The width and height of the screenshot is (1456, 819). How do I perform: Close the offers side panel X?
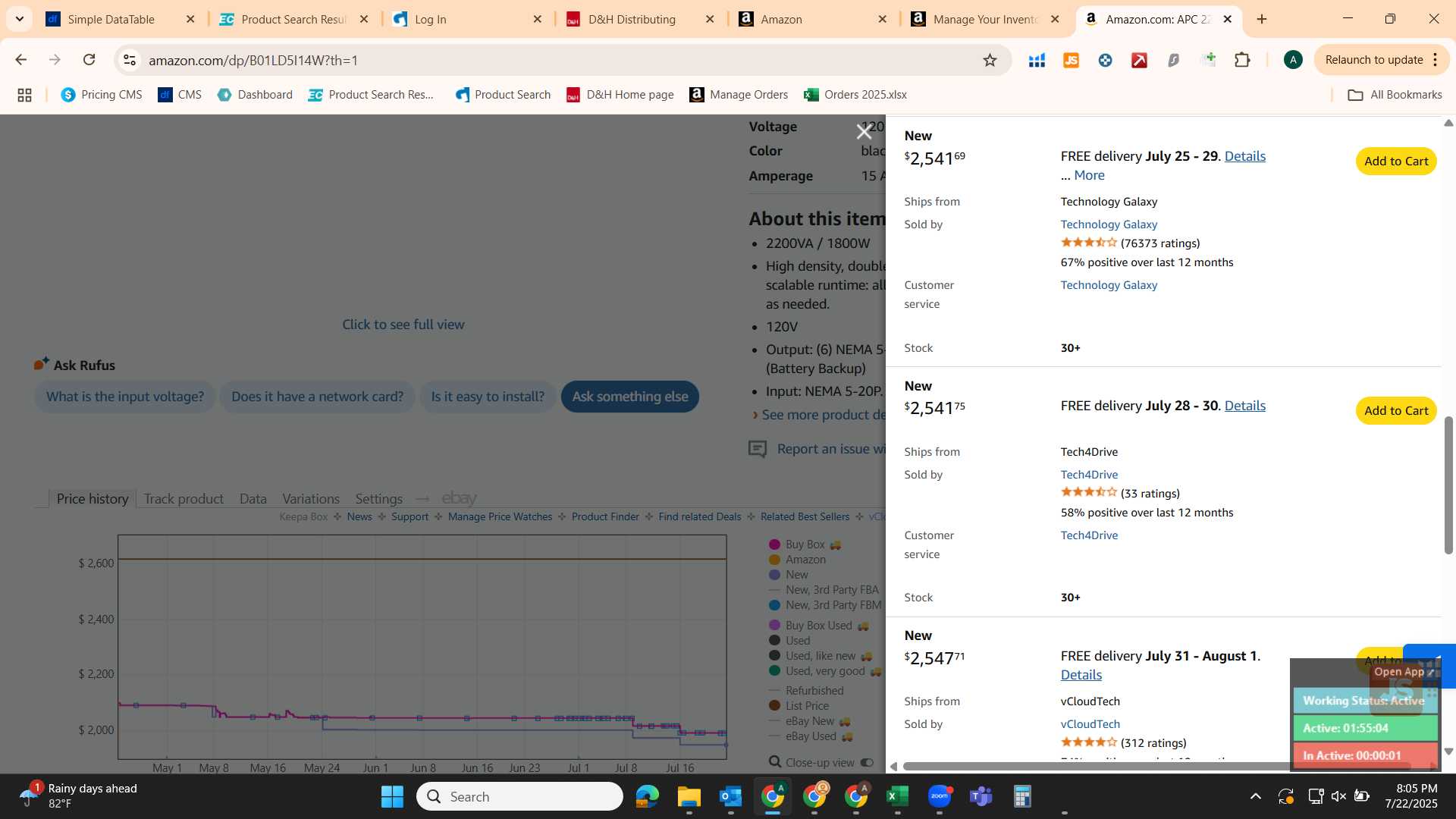(x=864, y=132)
